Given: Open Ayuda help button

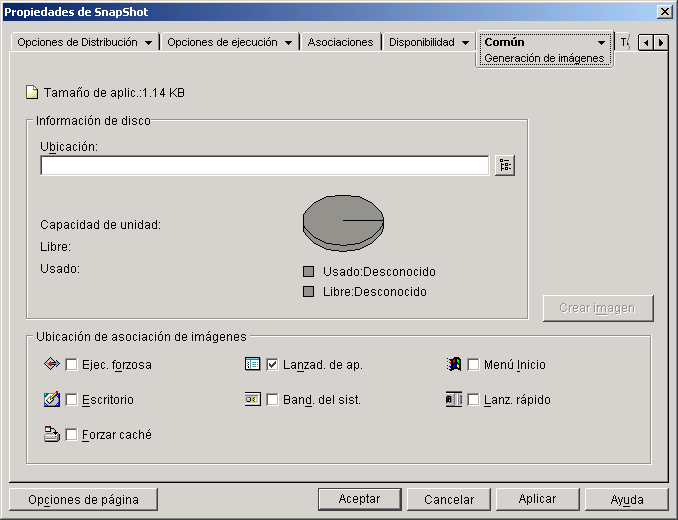Looking at the screenshot, I should (627, 500).
